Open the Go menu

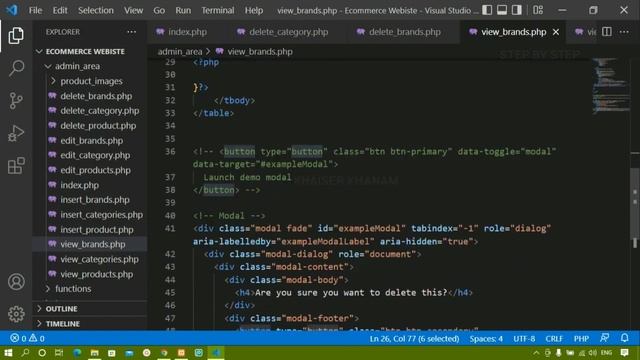click(x=159, y=10)
